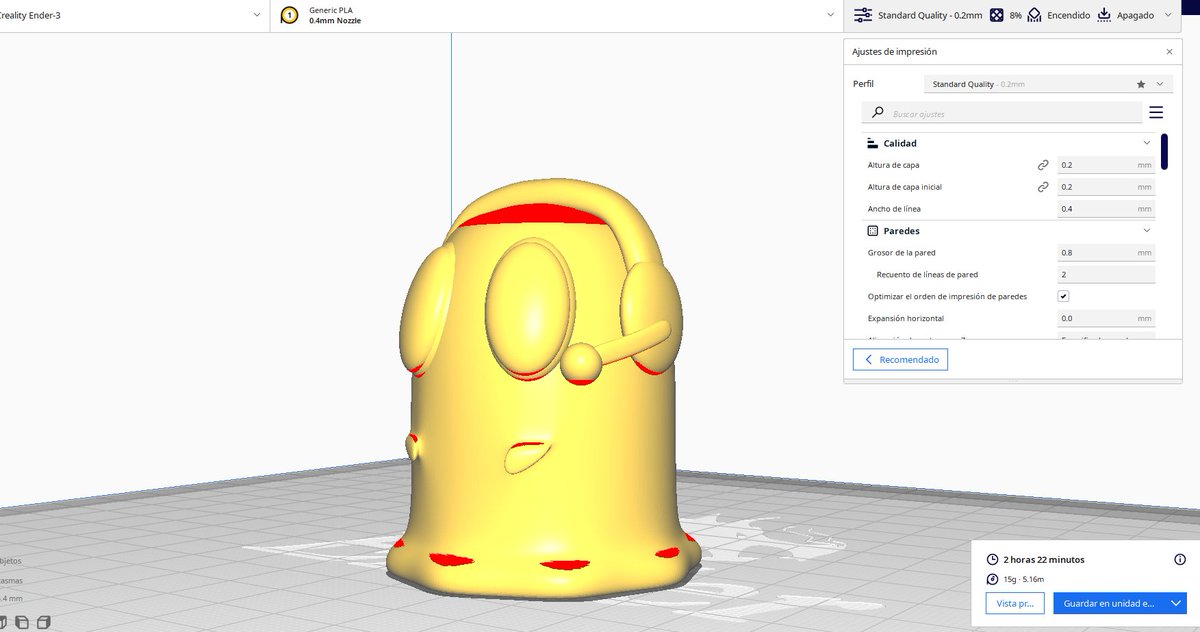Toggle Optimizar el orden de impresión de paredes checkbox
Screen dimensions: 1200x632
(x=1063, y=296)
